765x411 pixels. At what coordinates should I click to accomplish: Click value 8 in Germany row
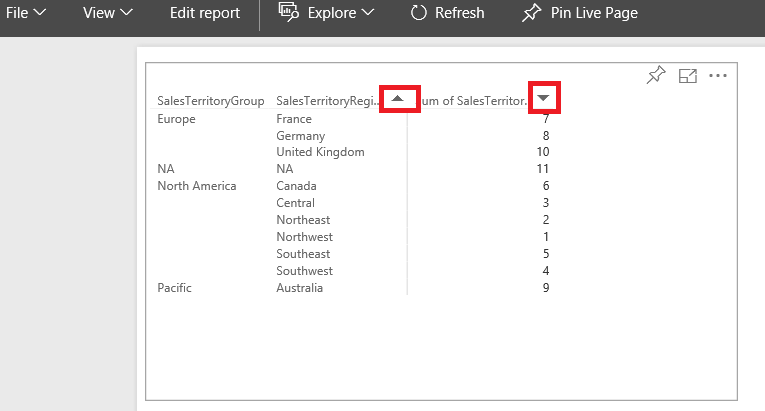(x=546, y=136)
